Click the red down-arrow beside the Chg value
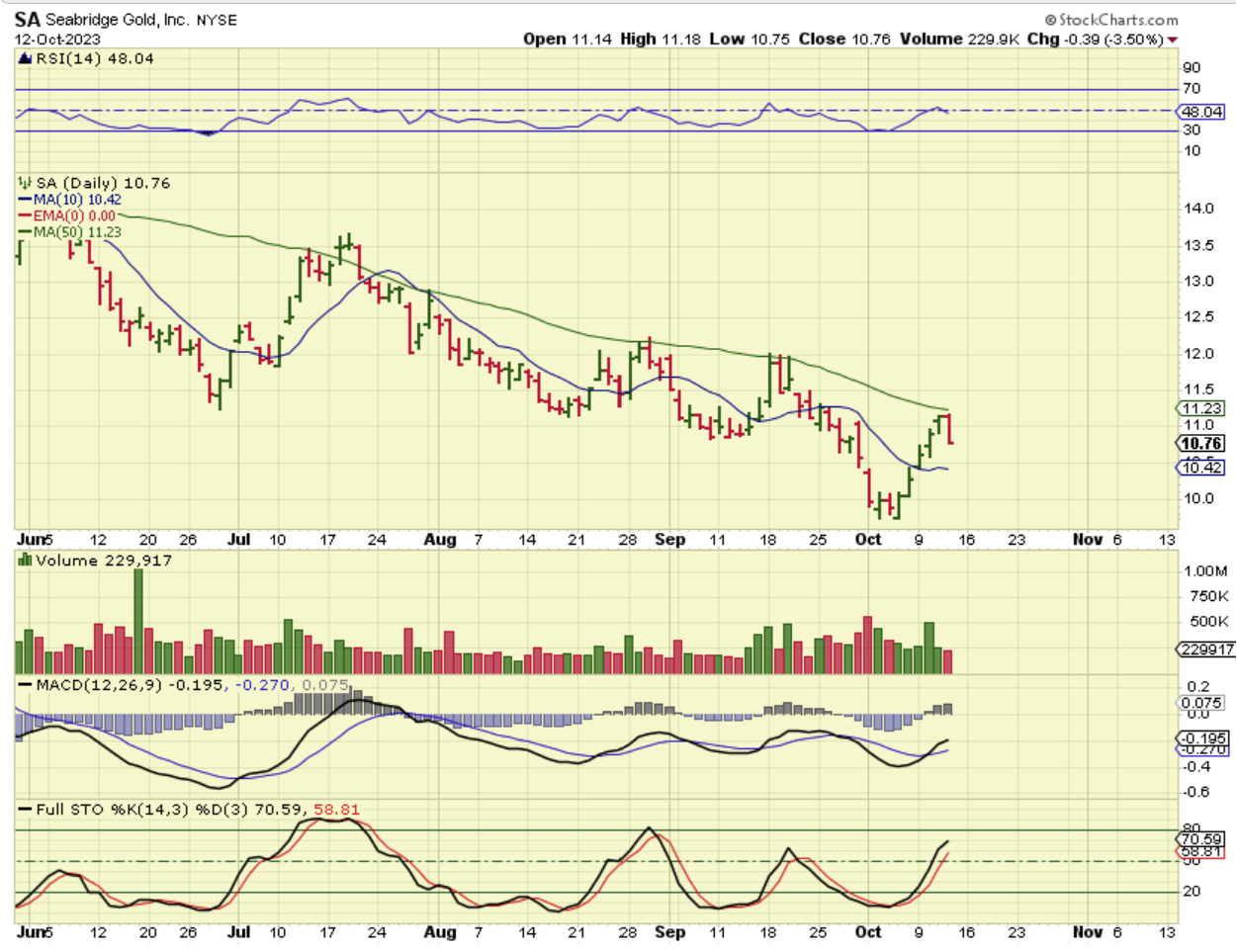This screenshot has width=1237, height=952. point(1173,40)
